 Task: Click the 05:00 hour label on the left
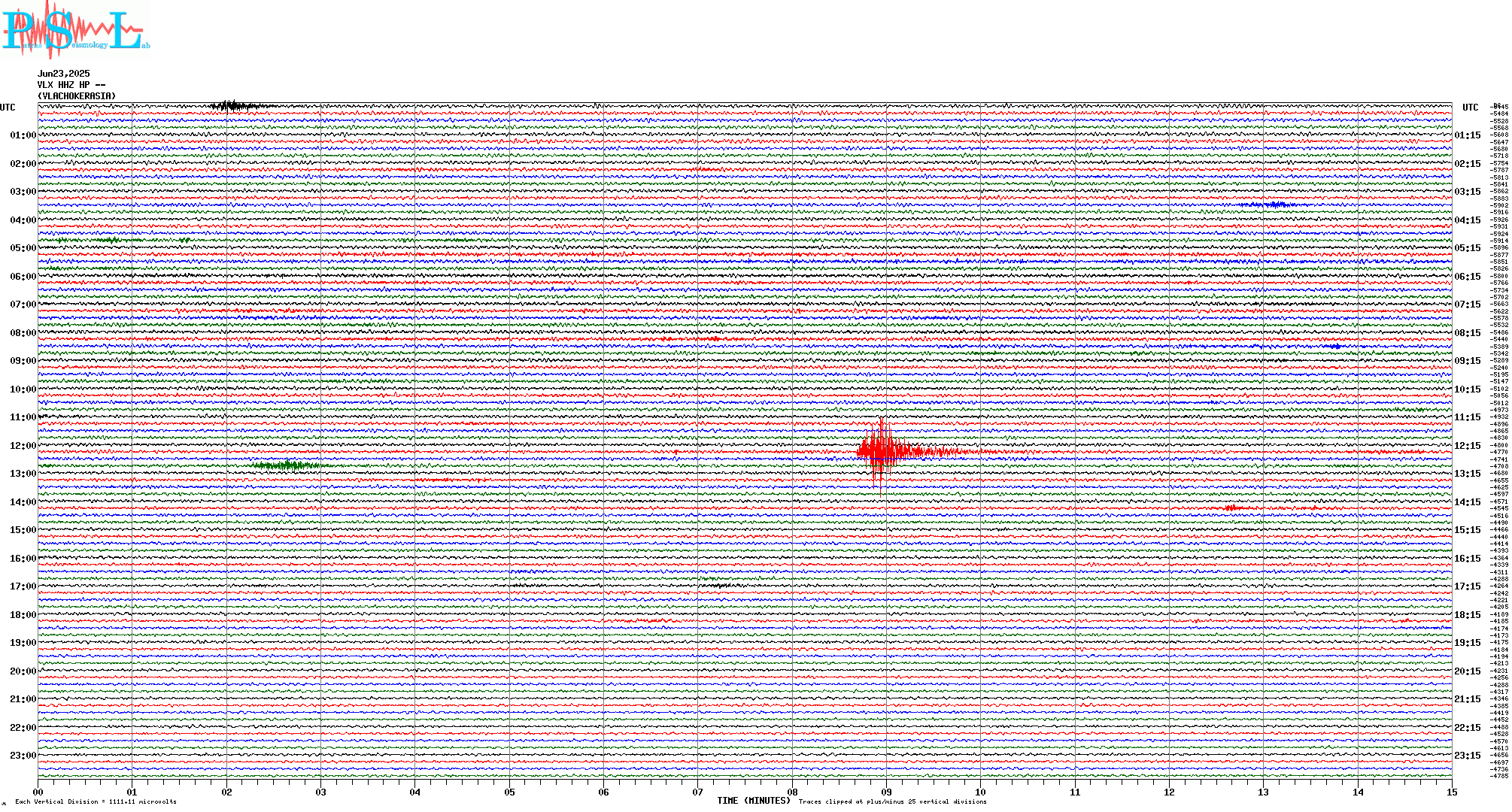point(23,248)
